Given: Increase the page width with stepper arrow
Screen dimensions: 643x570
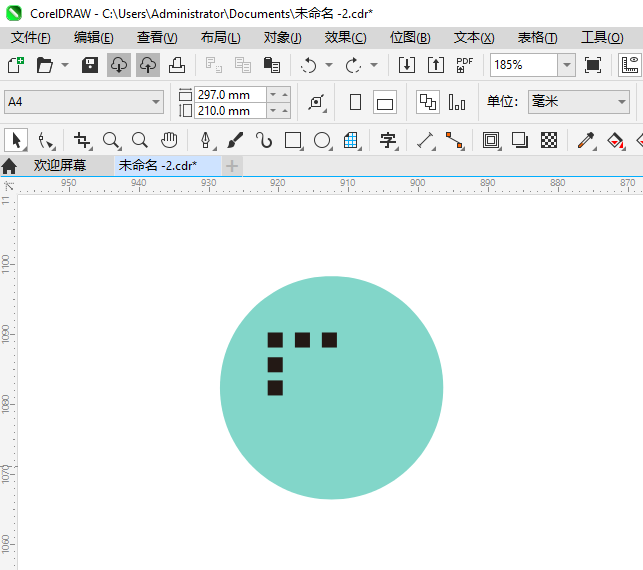Looking at the screenshot, I should coord(285,95).
